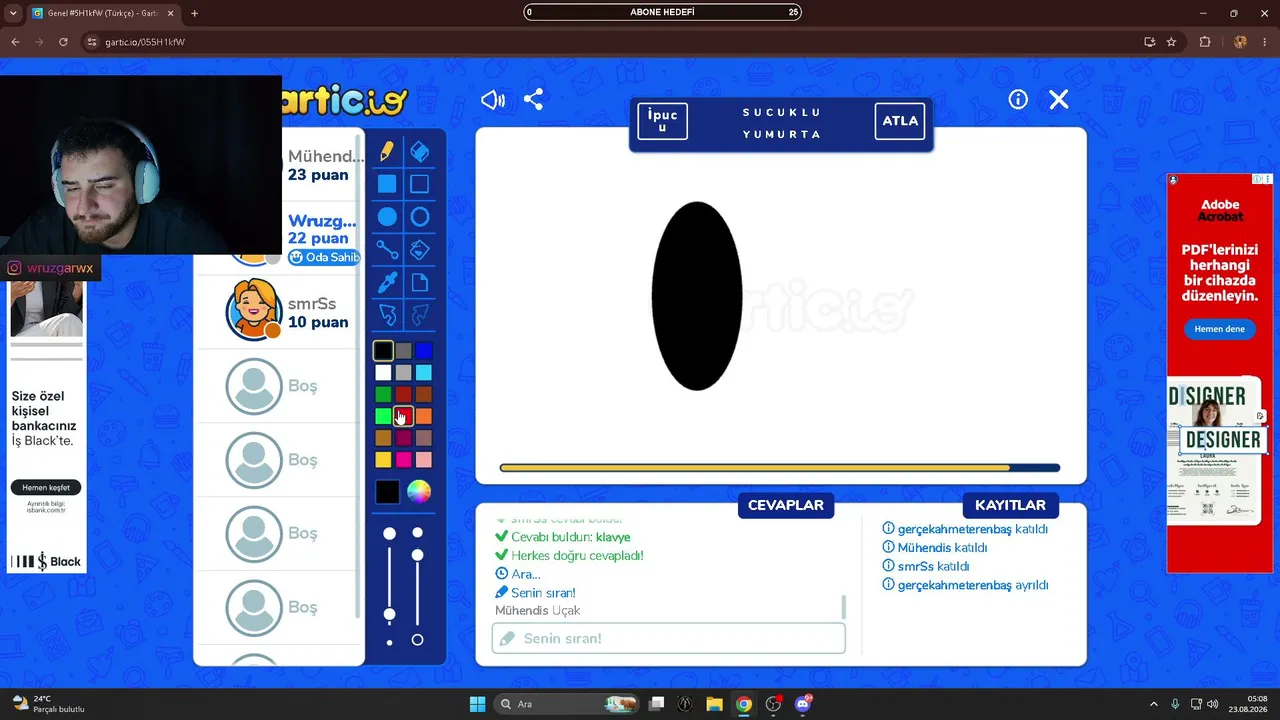
Task: Click the answer input field
Action: tap(669, 638)
